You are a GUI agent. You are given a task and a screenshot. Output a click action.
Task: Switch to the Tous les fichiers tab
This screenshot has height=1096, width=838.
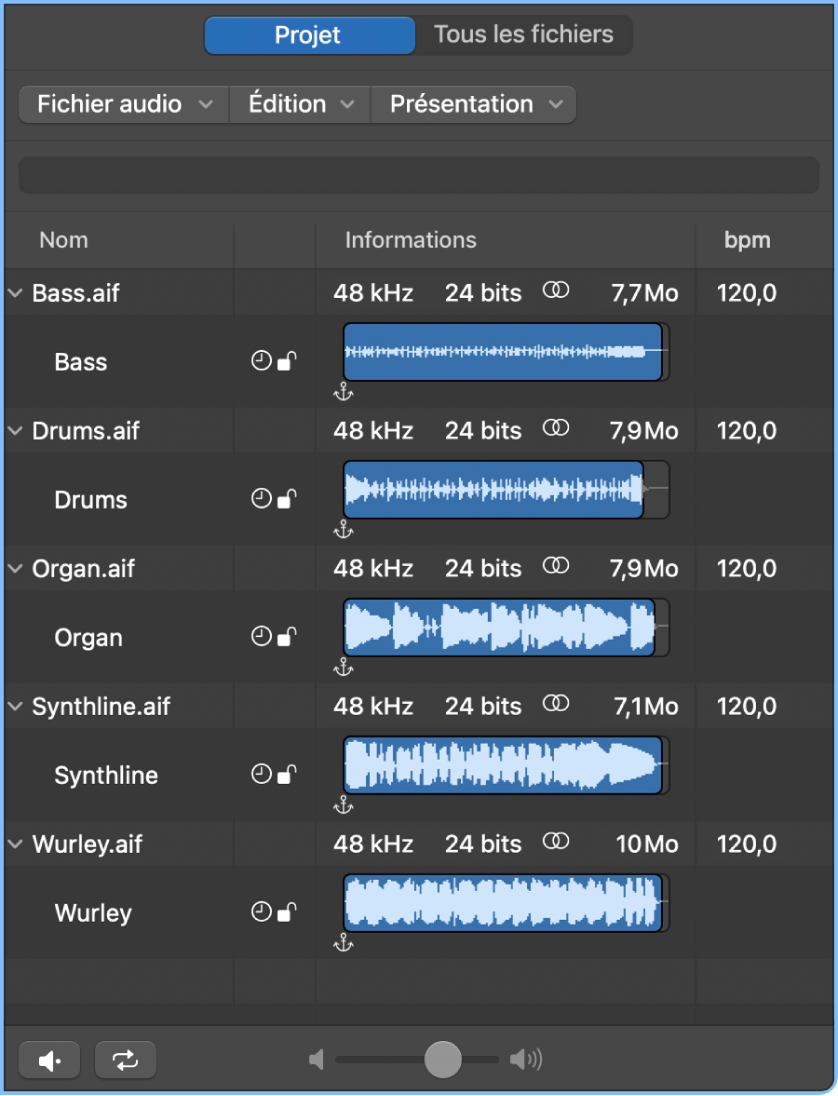point(523,34)
